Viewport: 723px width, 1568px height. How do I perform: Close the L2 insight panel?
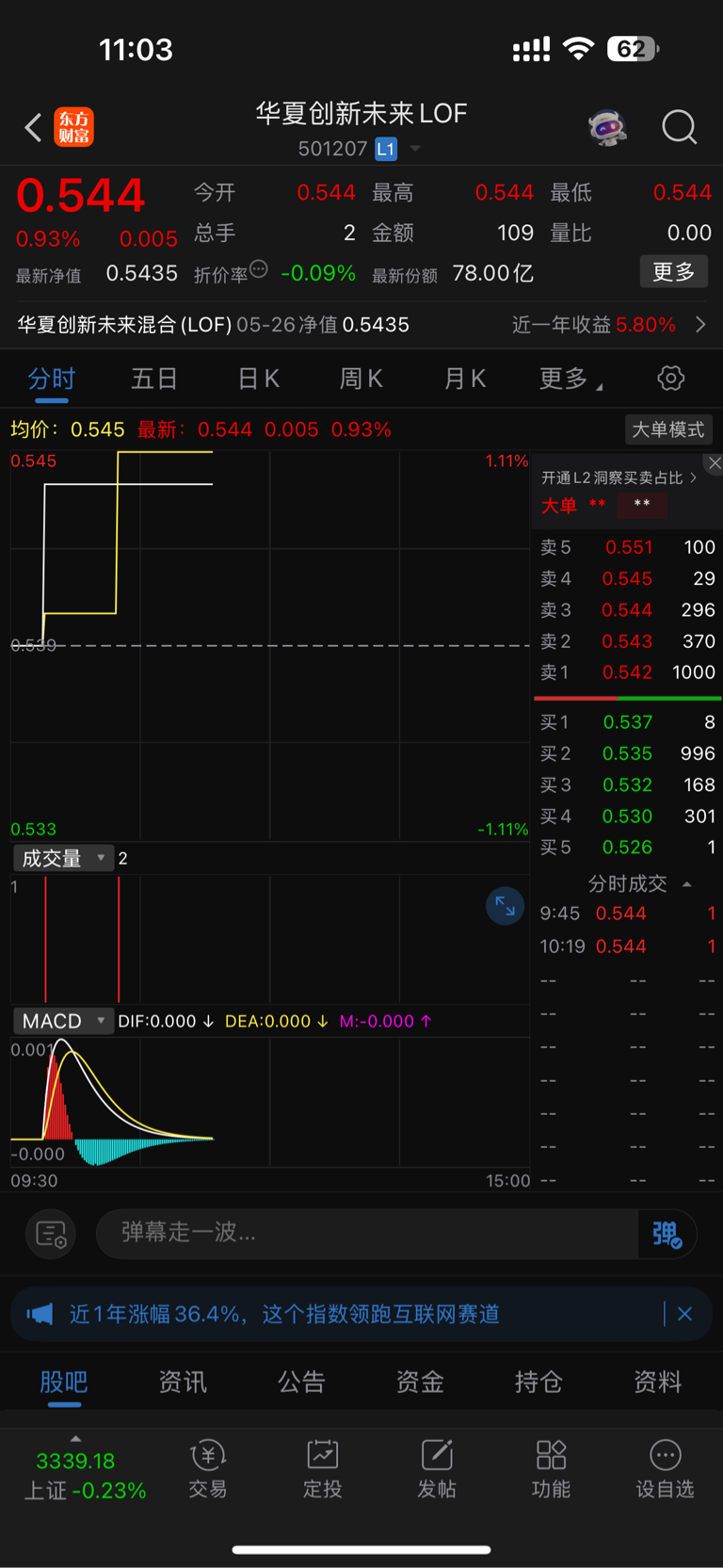715,462
